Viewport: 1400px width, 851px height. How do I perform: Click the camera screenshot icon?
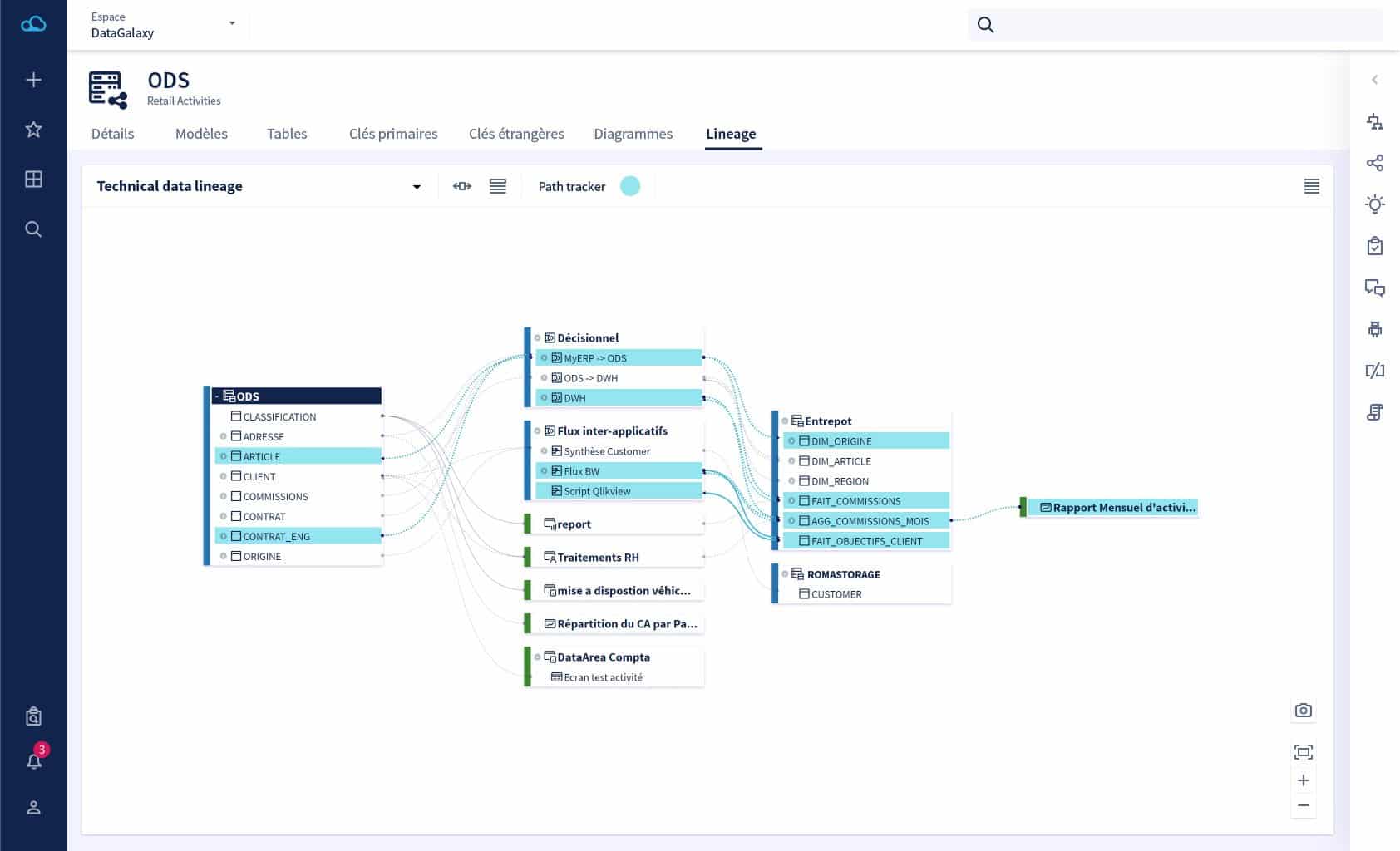[1303, 711]
